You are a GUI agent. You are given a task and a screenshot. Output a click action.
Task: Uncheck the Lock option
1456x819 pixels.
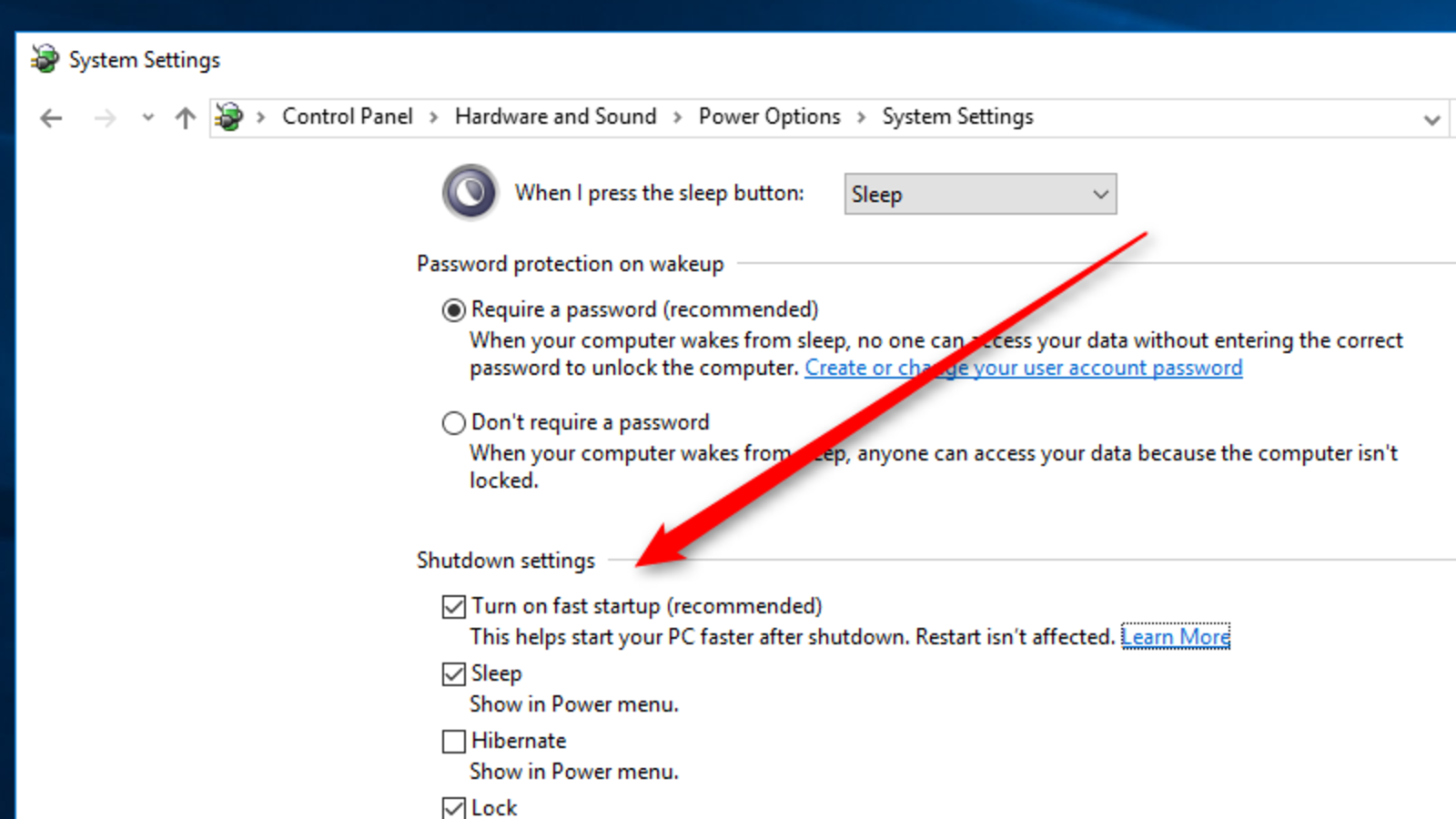click(453, 807)
